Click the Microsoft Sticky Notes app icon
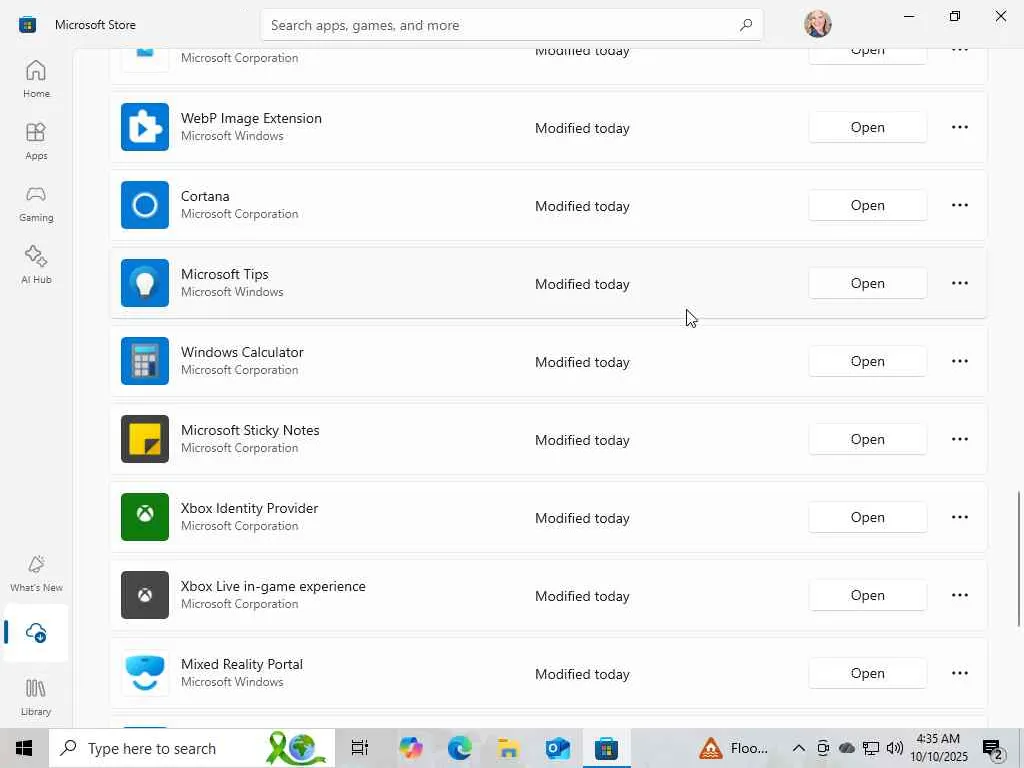The width and height of the screenshot is (1024, 768). pyautogui.click(x=145, y=439)
